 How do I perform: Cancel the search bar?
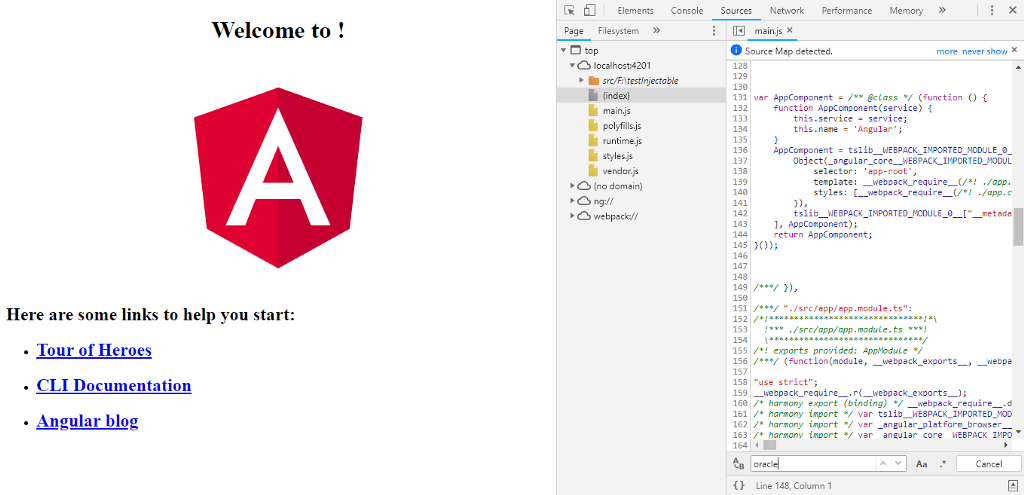pos(988,464)
